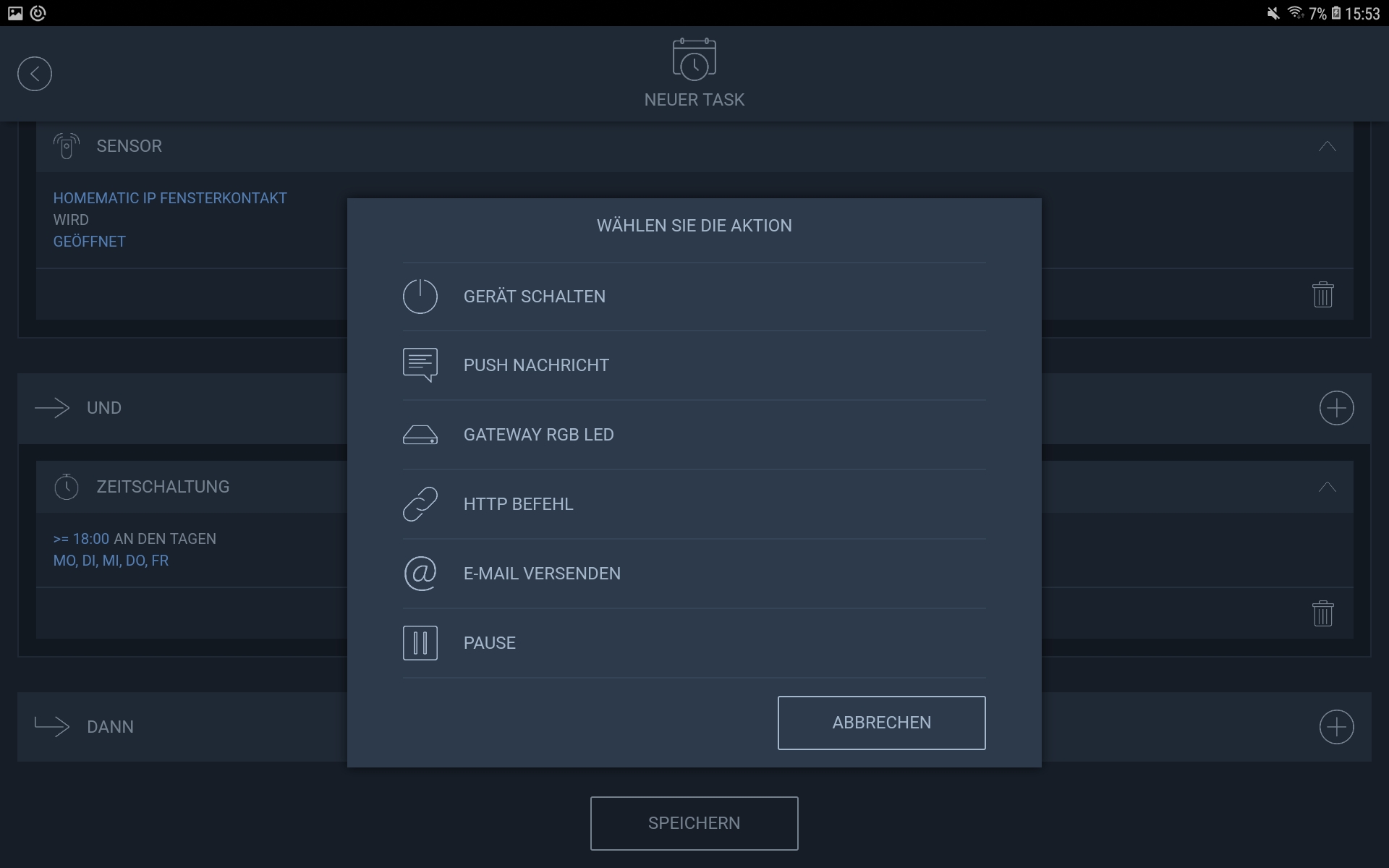
Task: Delete the Sensor condition with trash icon
Action: pyautogui.click(x=1322, y=294)
